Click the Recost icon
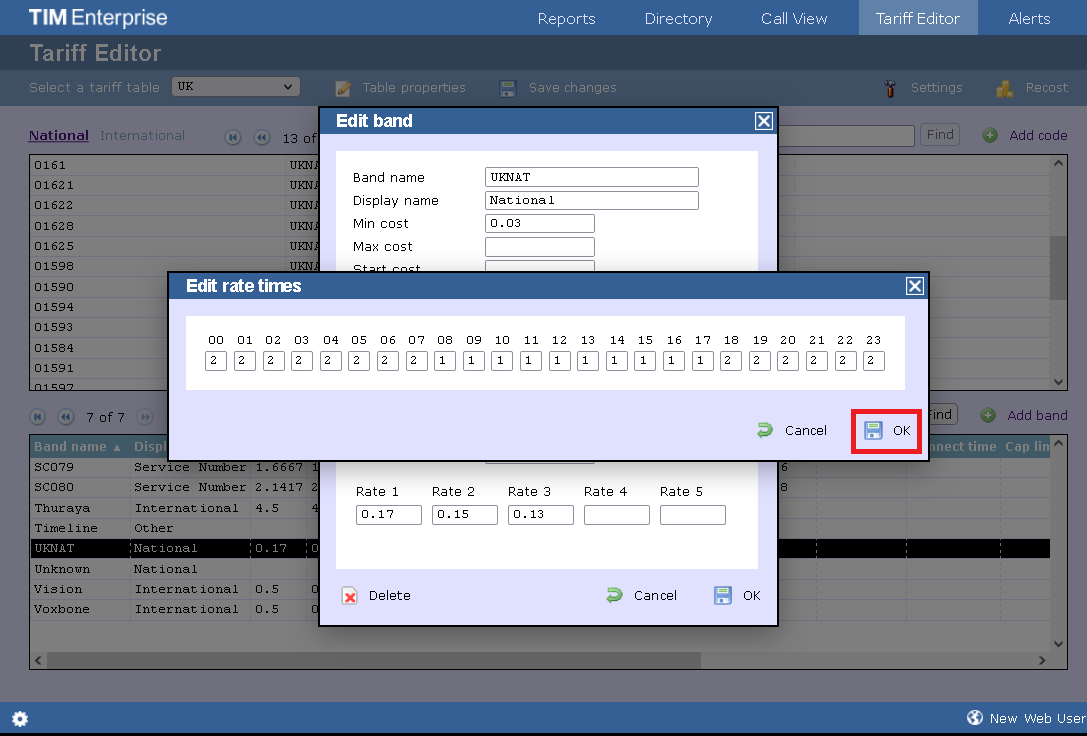 pos(1005,88)
